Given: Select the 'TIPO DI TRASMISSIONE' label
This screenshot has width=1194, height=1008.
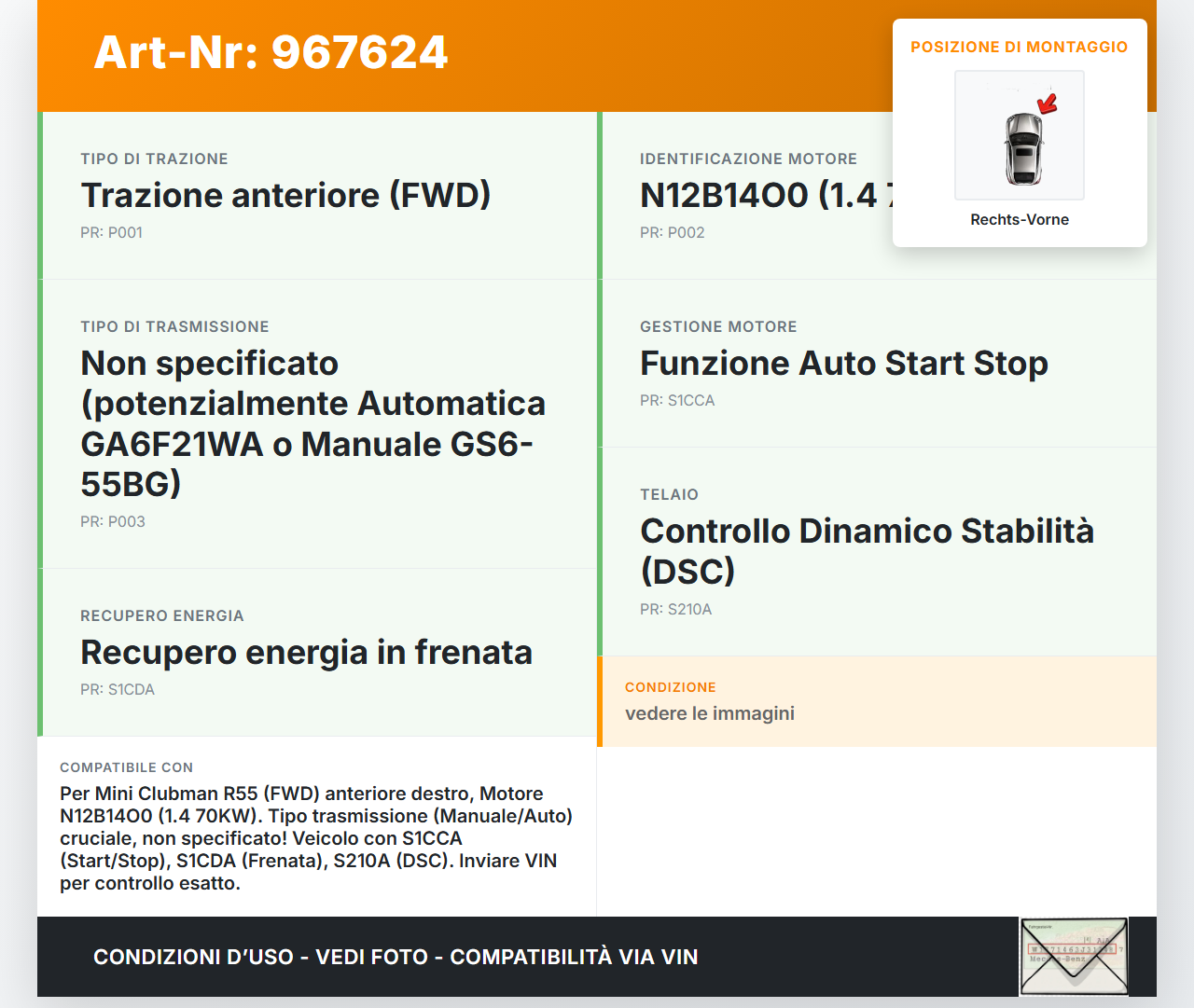Looking at the screenshot, I should click(174, 326).
